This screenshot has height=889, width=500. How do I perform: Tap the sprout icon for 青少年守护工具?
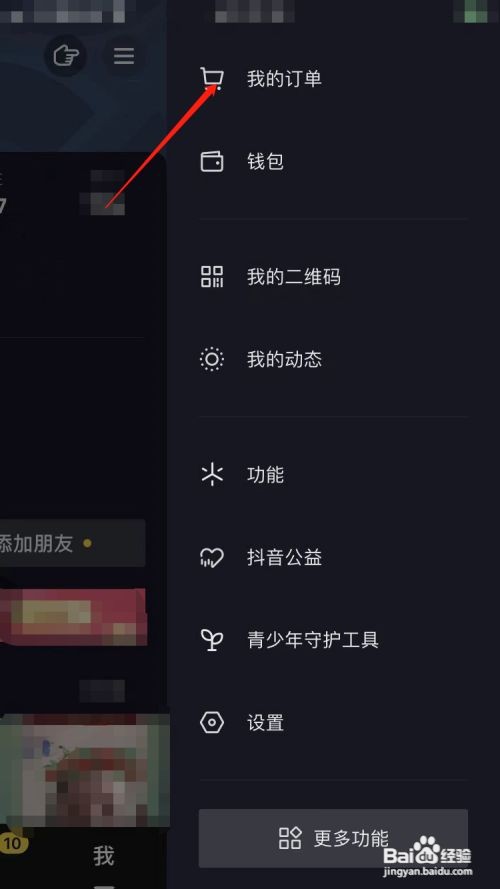tap(212, 640)
